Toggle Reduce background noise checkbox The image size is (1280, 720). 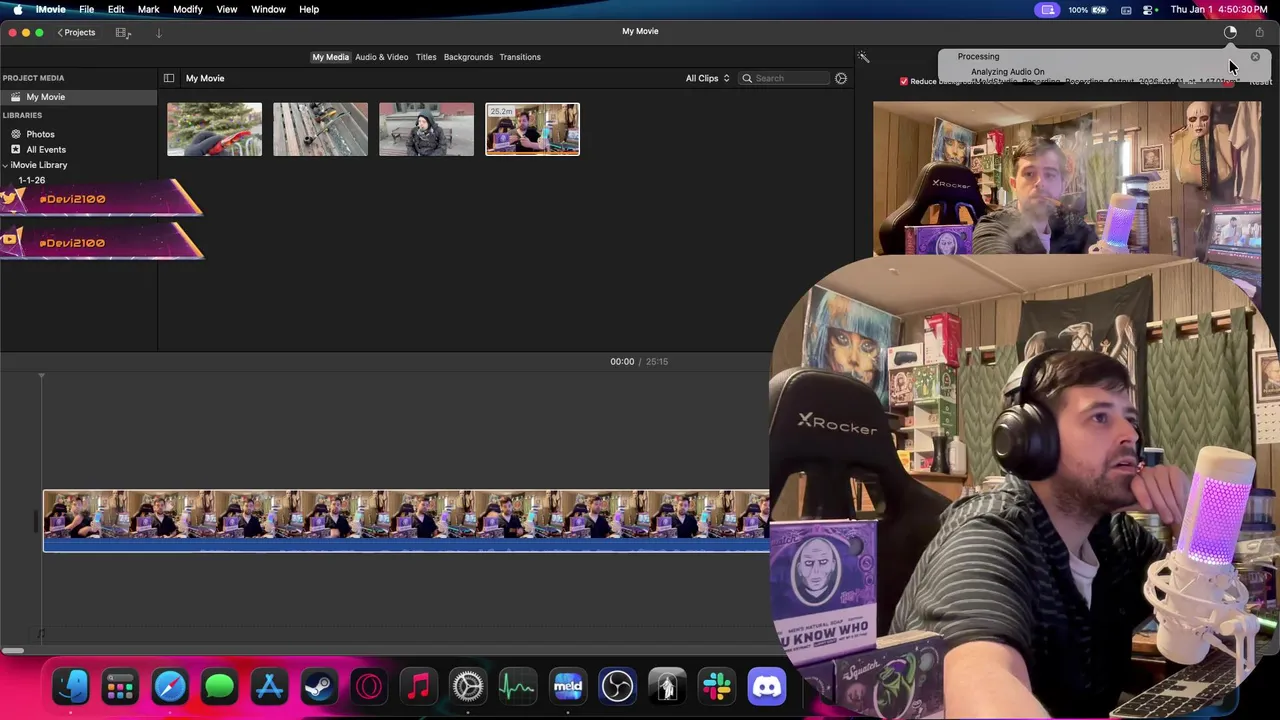coord(904,81)
